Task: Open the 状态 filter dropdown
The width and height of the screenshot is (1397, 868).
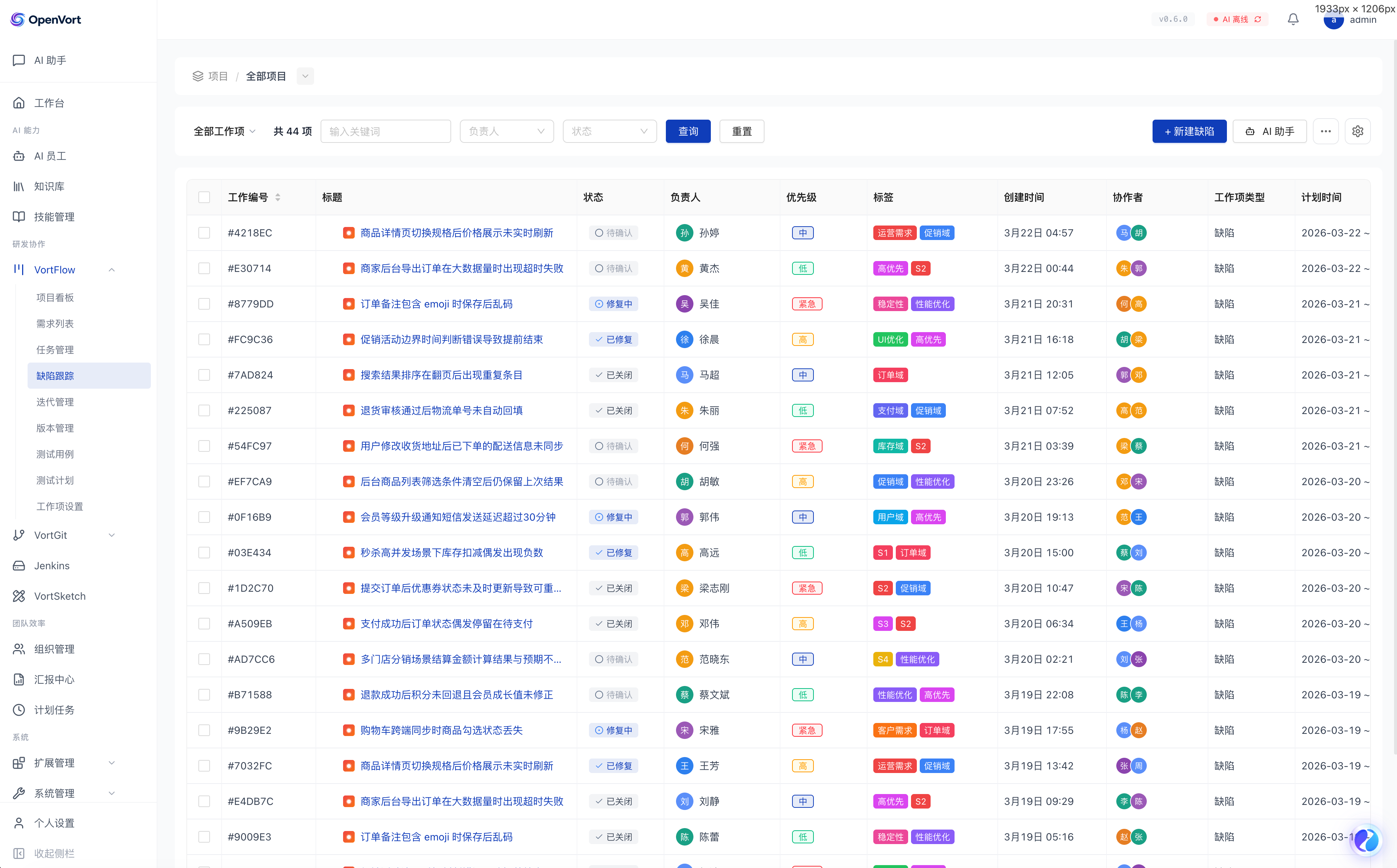Action: click(609, 132)
